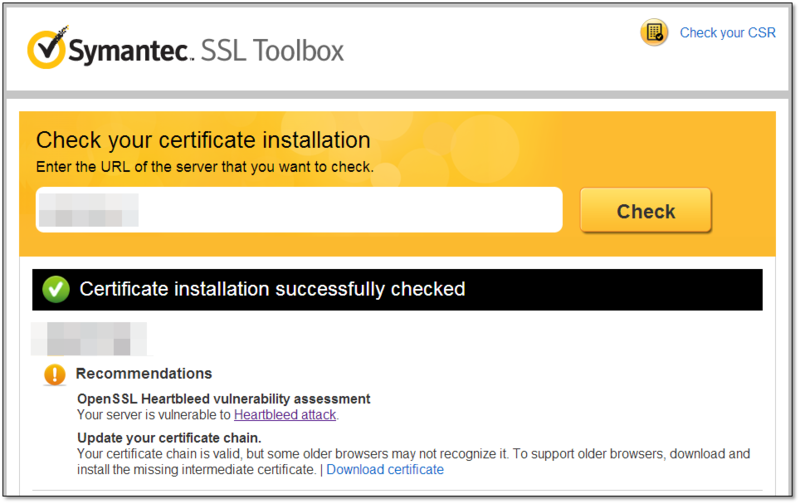Click the Download certificate link
800x504 pixels.
[x=385, y=469]
